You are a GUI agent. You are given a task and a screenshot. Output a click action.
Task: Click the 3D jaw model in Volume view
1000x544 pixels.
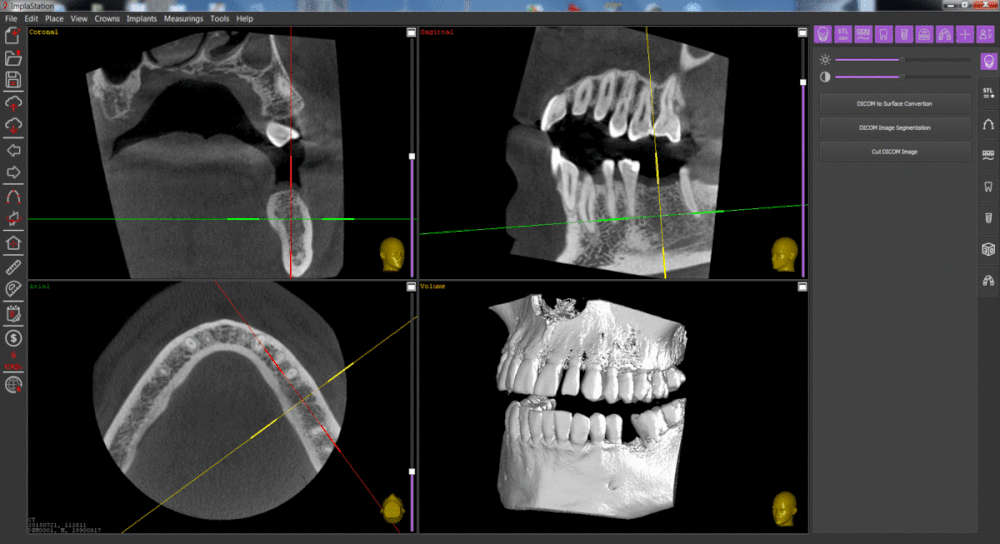[x=590, y=408]
